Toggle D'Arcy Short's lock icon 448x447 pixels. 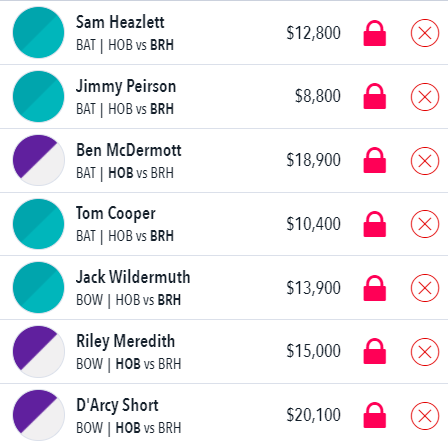coord(375,415)
